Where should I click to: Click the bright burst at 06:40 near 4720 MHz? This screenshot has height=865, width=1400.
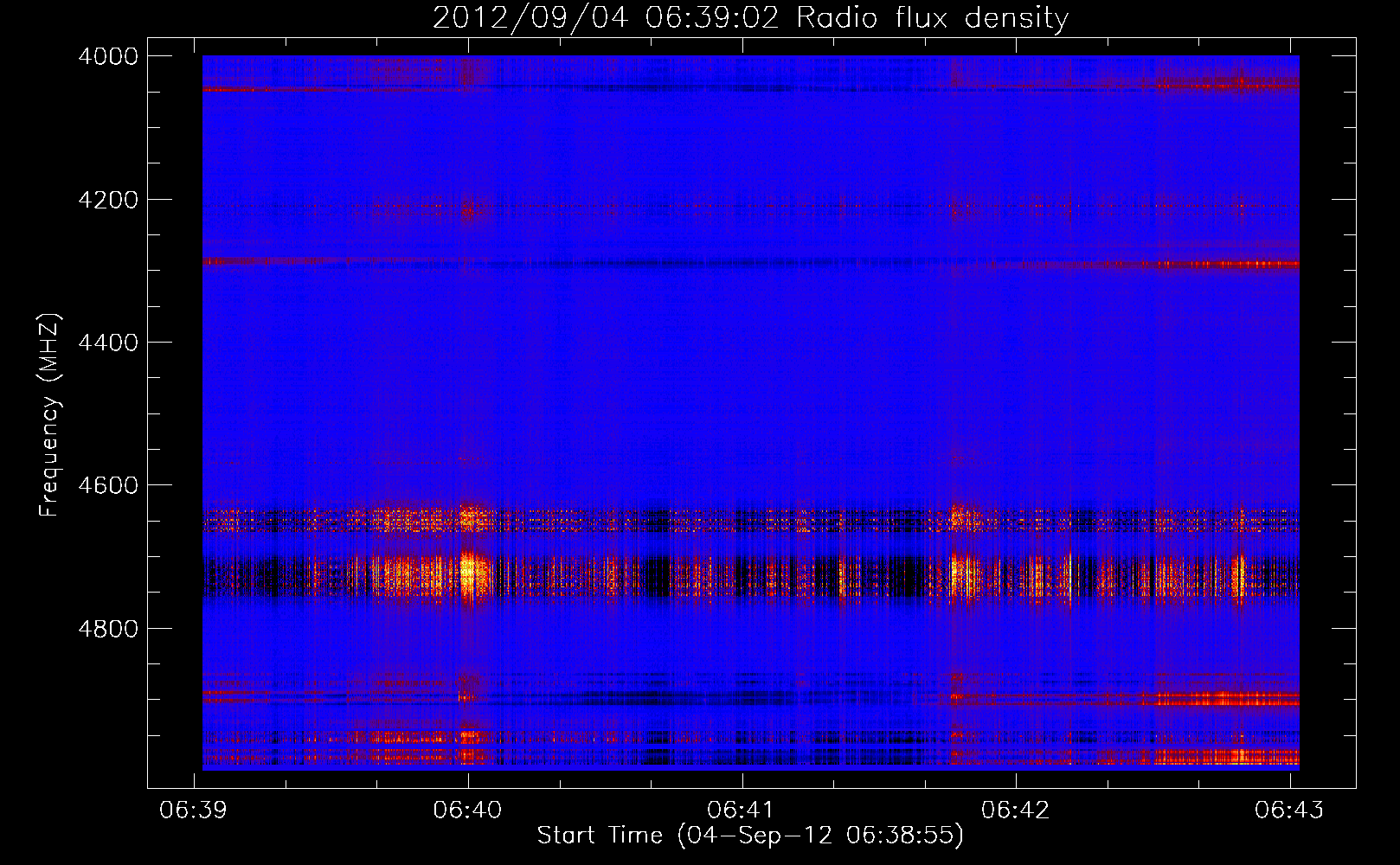468,573
